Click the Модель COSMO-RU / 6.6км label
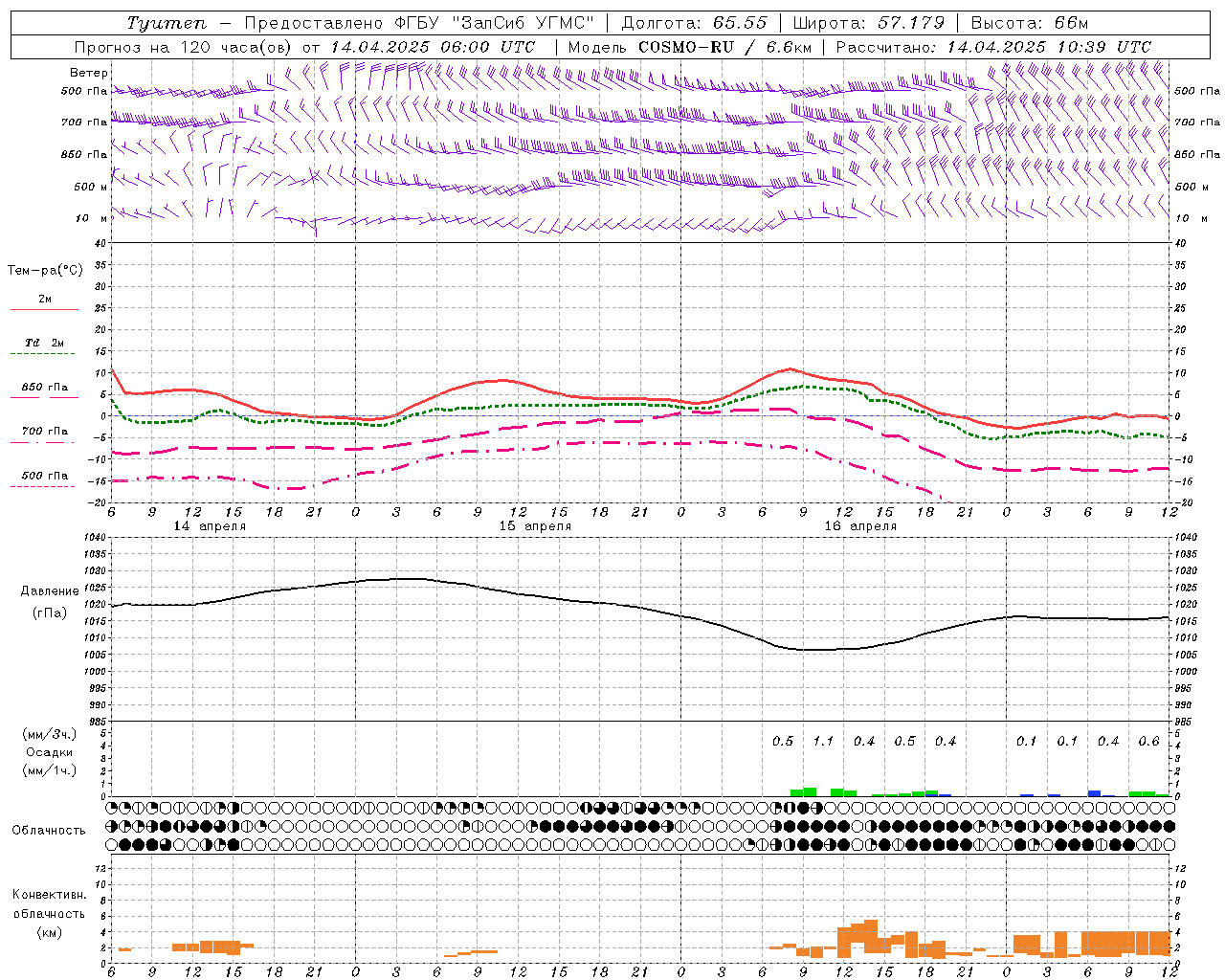This screenshot has width=1225, height=980. [689, 47]
